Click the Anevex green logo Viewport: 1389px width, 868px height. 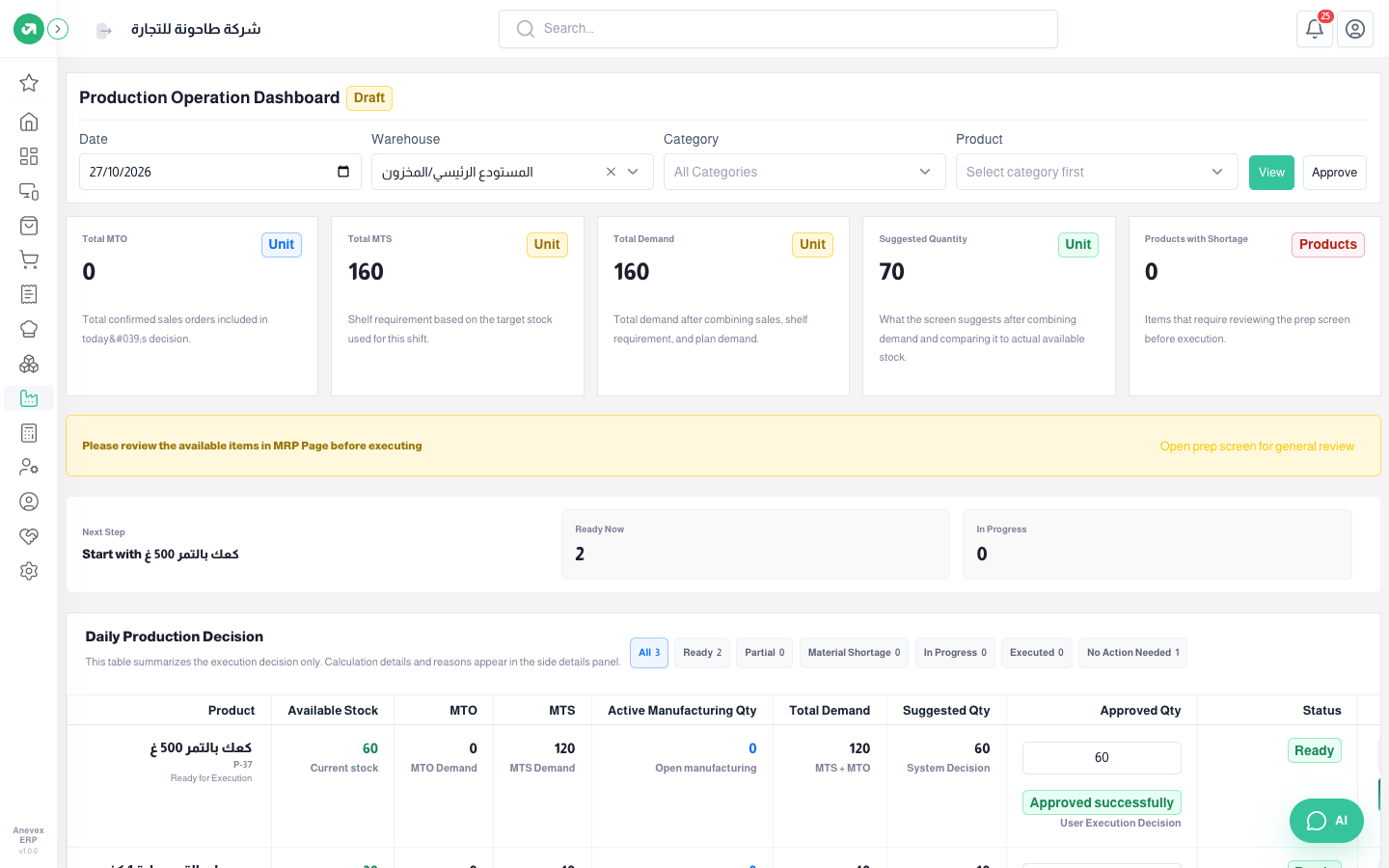point(29,29)
